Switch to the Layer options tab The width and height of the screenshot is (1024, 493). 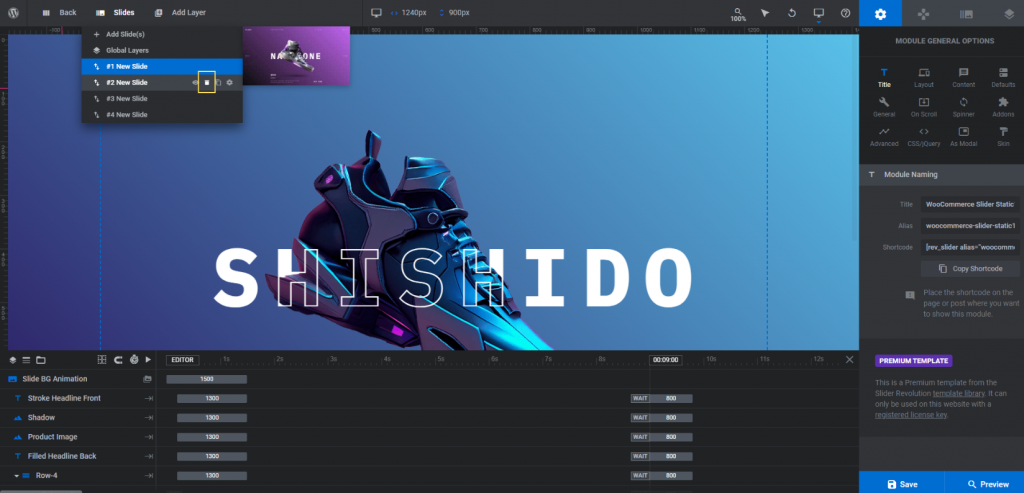tap(1008, 13)
